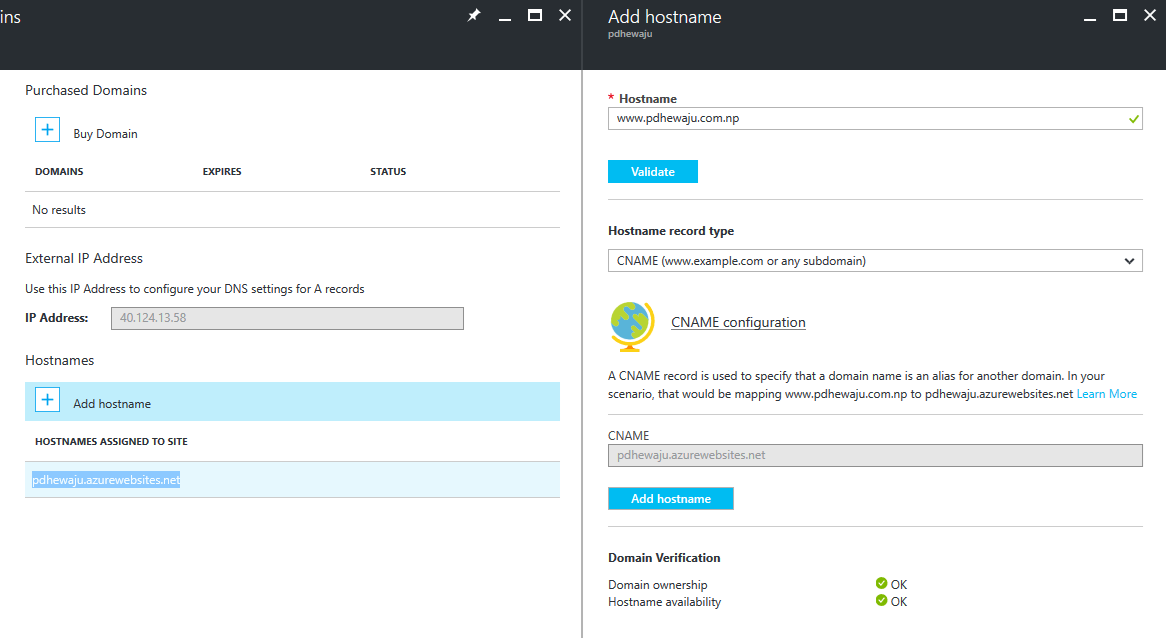1166x638 pixels.
Task: Open the CNAME configuration link
Action: (x=738, y=322)
